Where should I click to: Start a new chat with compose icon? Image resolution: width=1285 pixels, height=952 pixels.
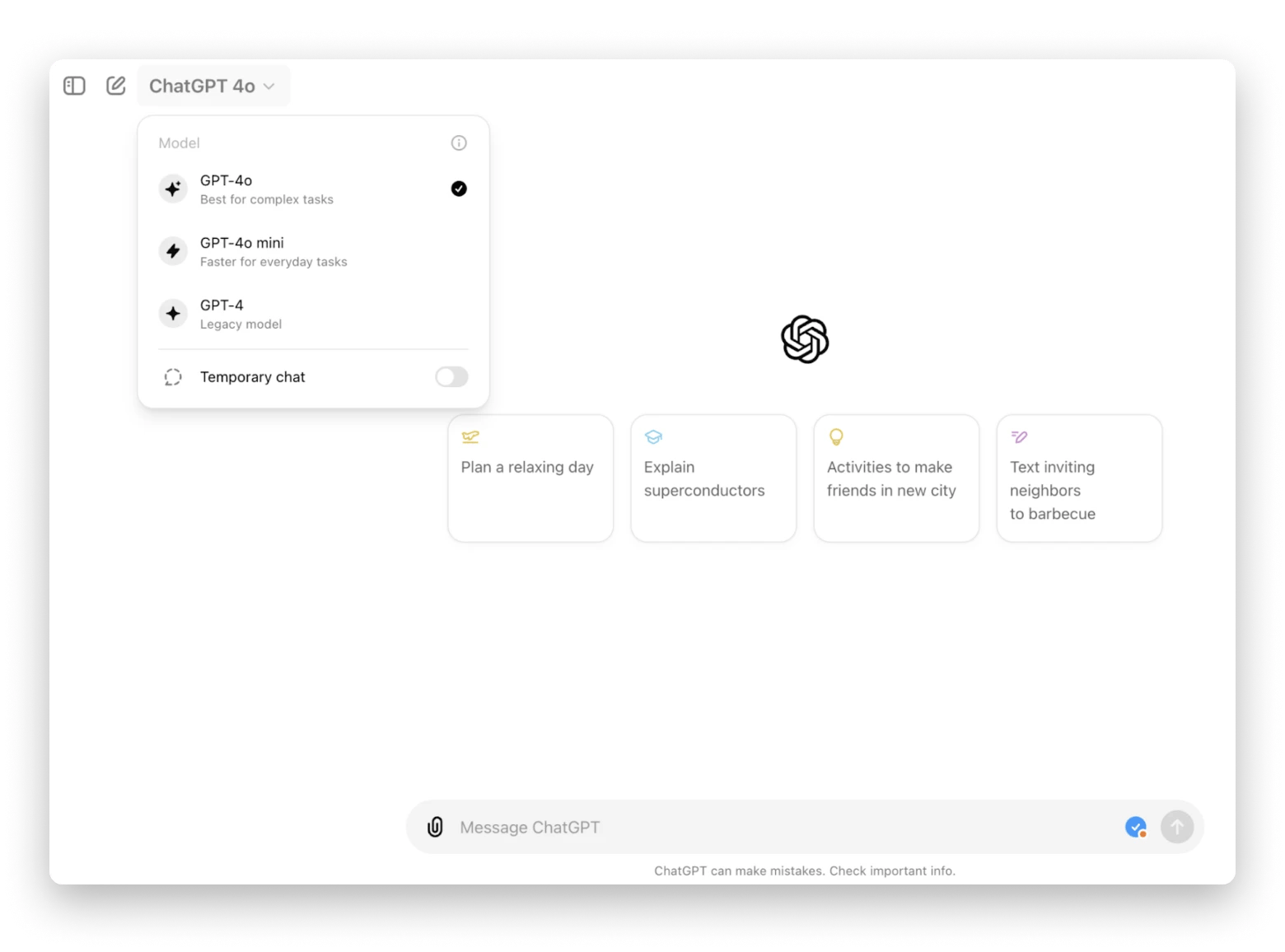point(116,86)
